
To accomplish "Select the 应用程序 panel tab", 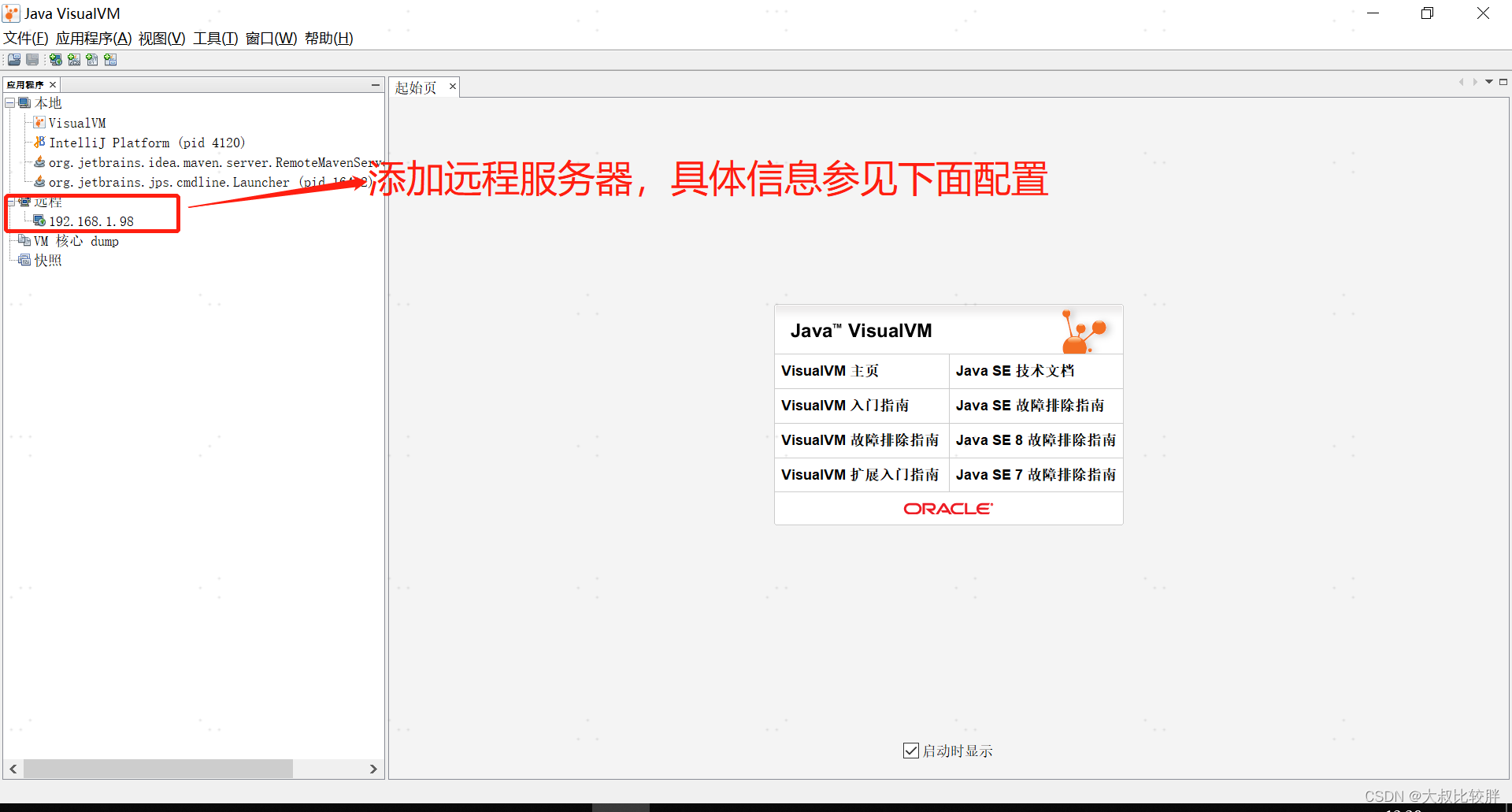I will 25,85.
